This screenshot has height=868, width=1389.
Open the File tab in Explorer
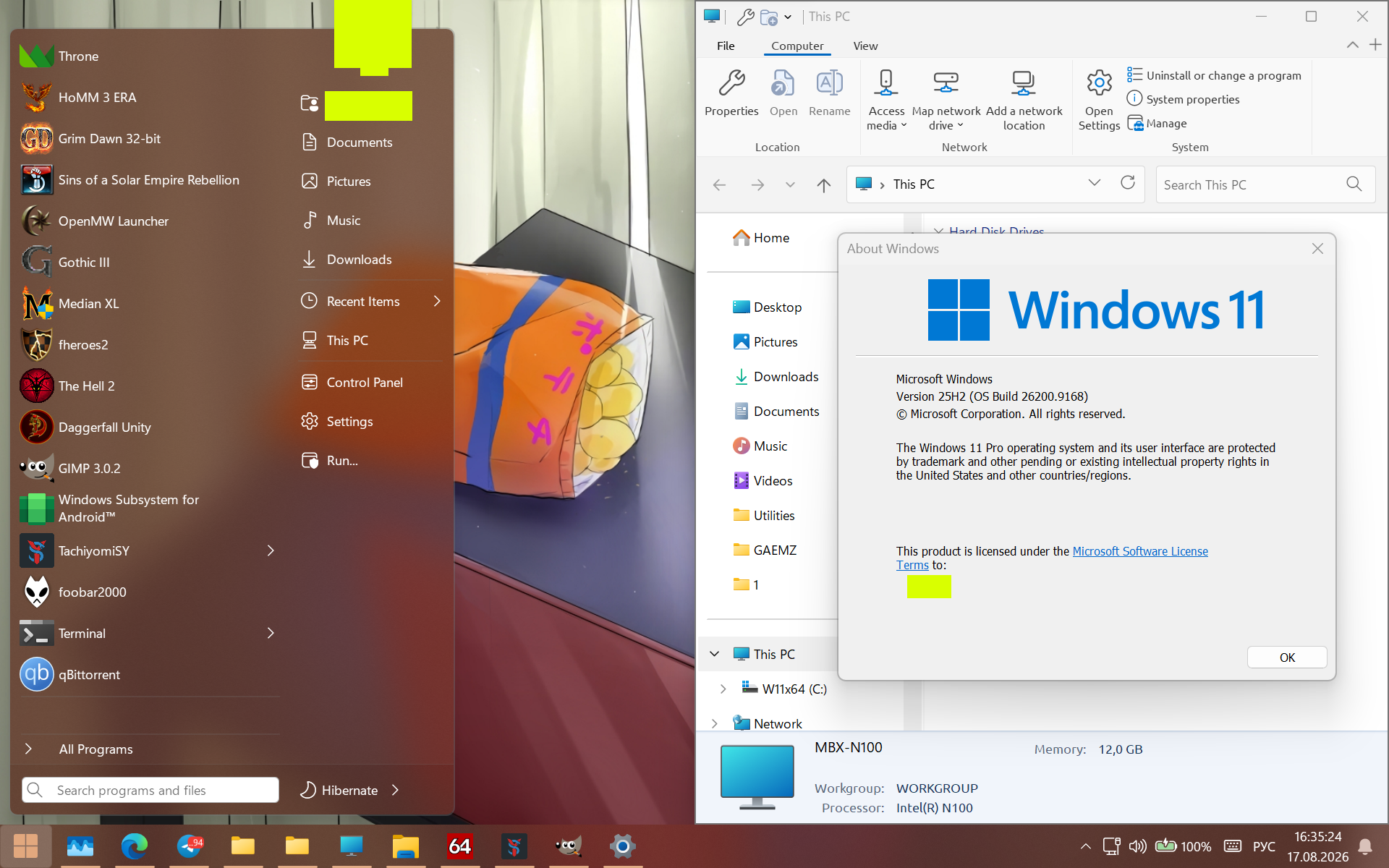pos(726,46)
